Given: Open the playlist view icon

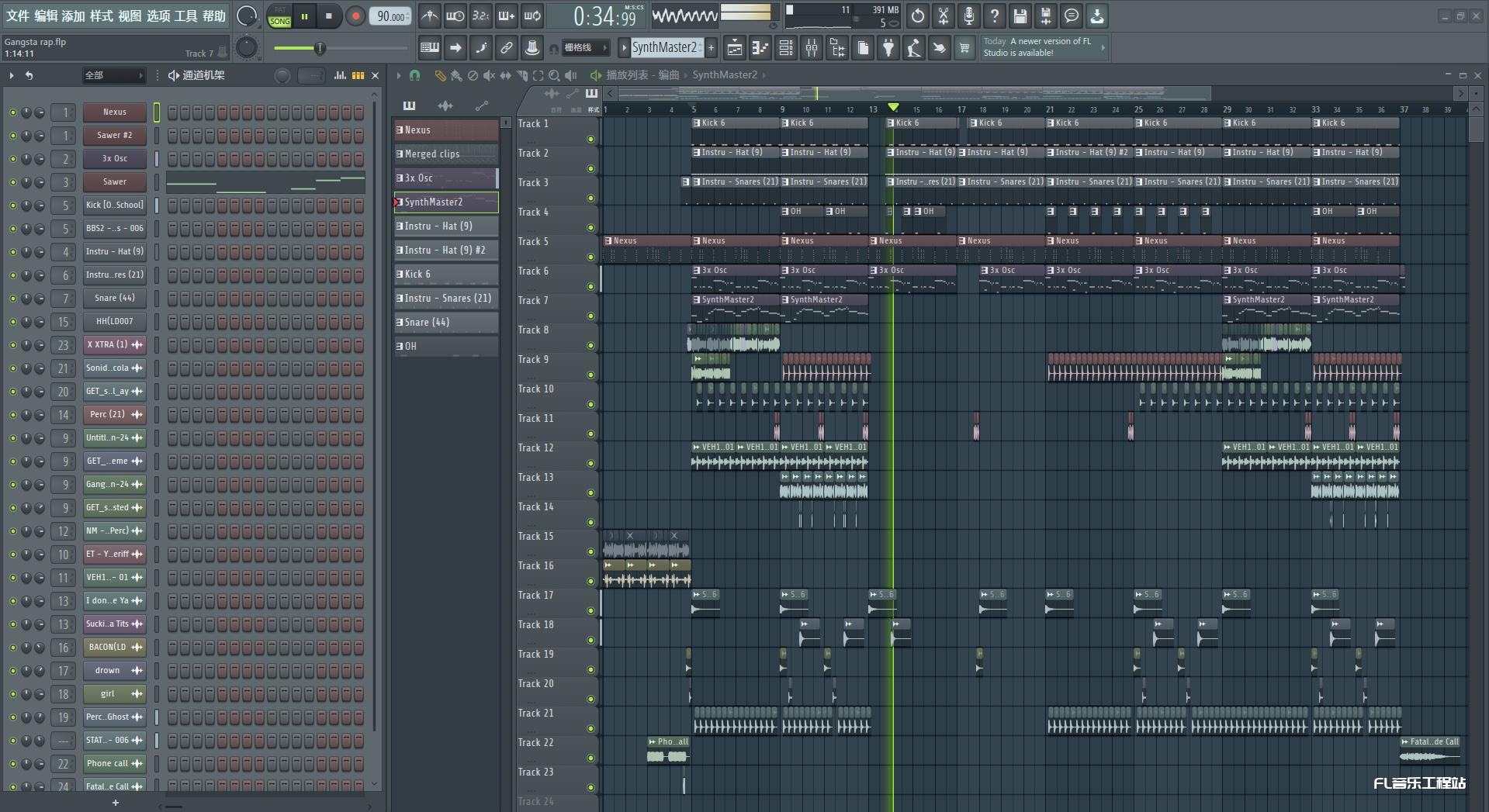Looking at the screenshot, I should tap(734, 48).
